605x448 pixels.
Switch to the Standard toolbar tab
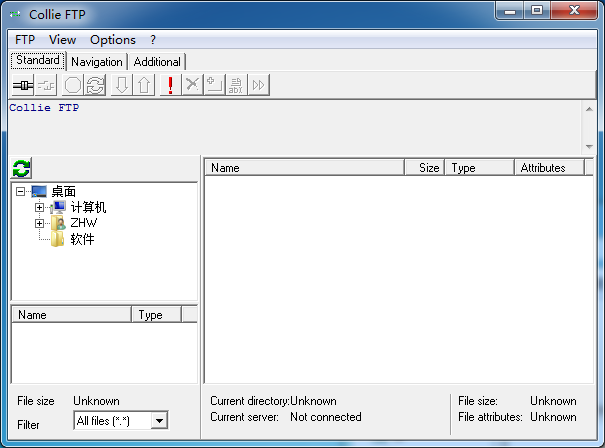click(x=38, y=61)
